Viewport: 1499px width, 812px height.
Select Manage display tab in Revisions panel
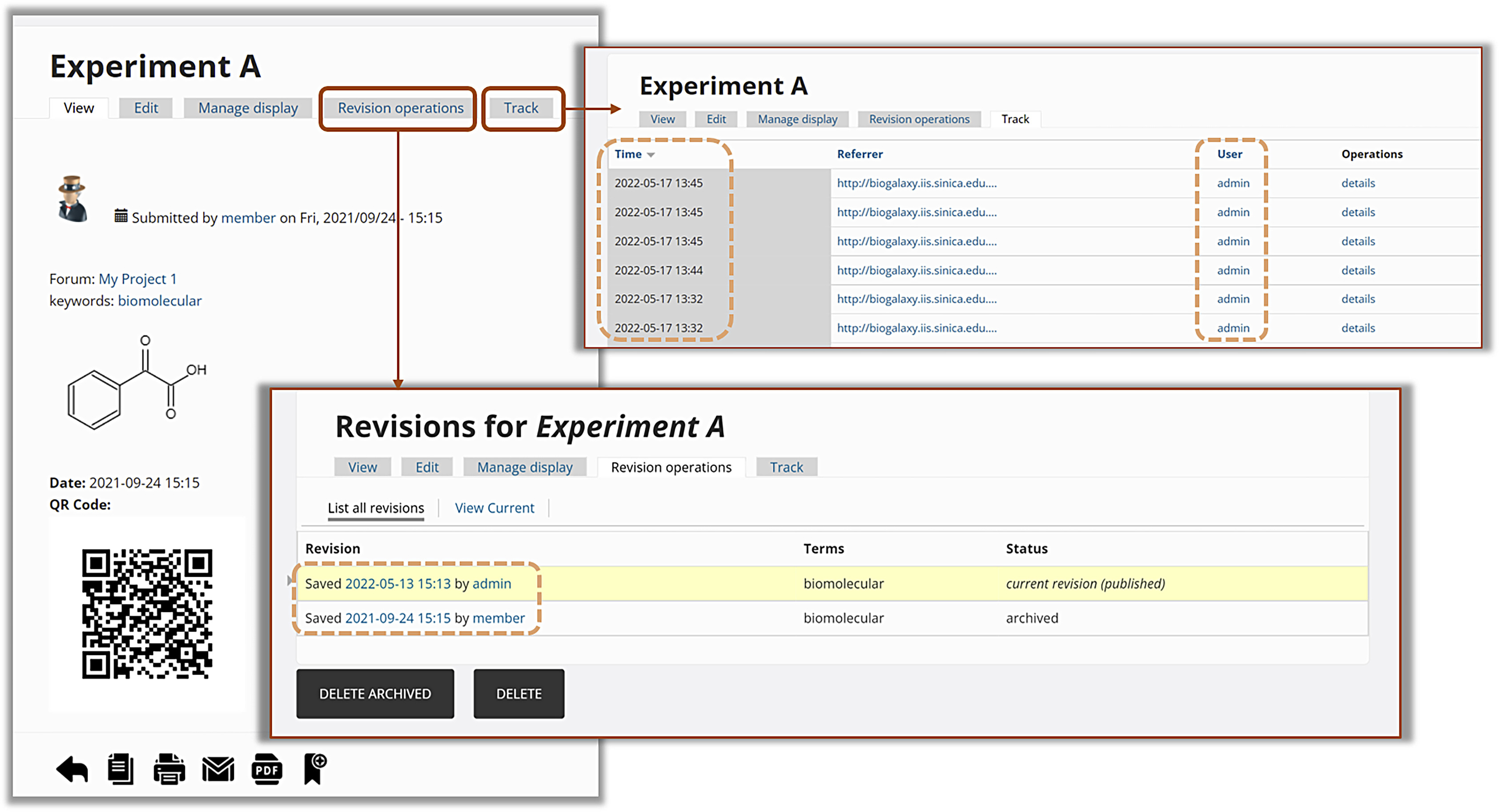click(525, 467)
